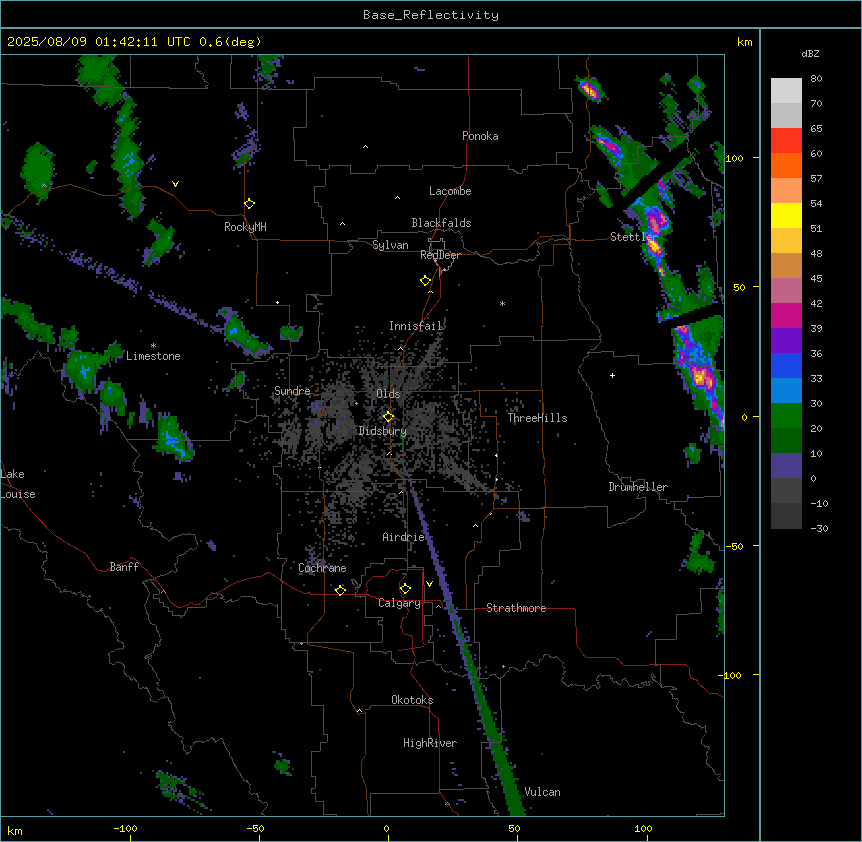Click the Olds town label
This screenshot has height=842, width=862.
[388, 394]
